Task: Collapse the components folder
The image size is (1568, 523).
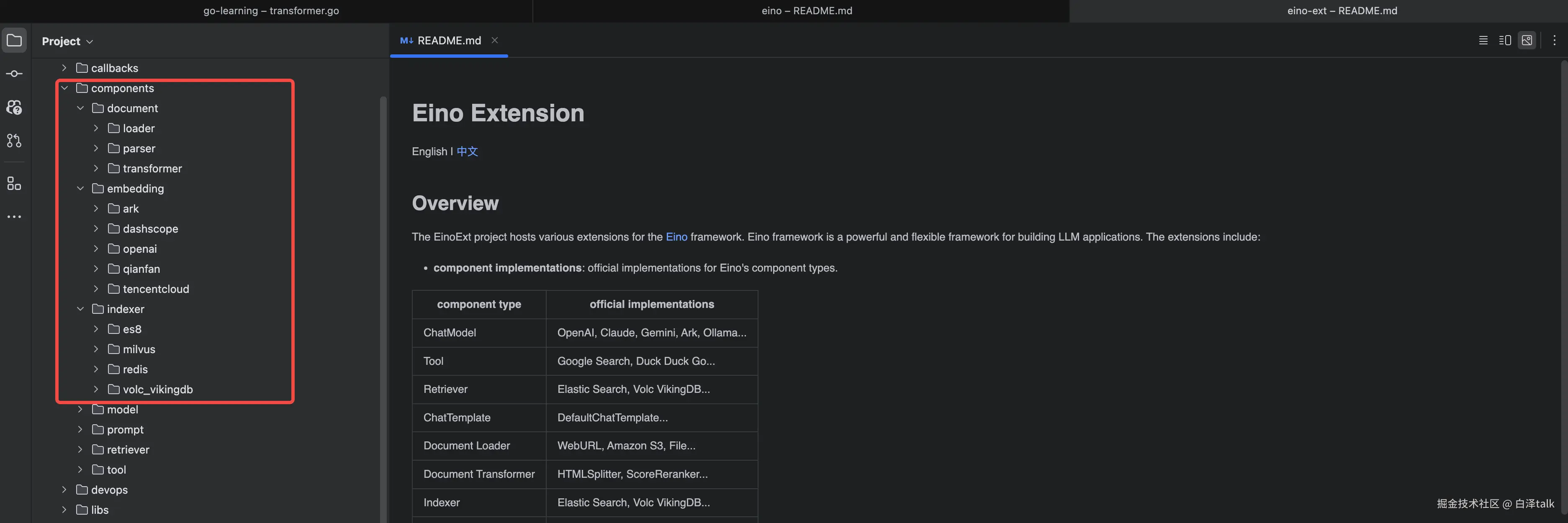Action: click(x=64, y=88)
